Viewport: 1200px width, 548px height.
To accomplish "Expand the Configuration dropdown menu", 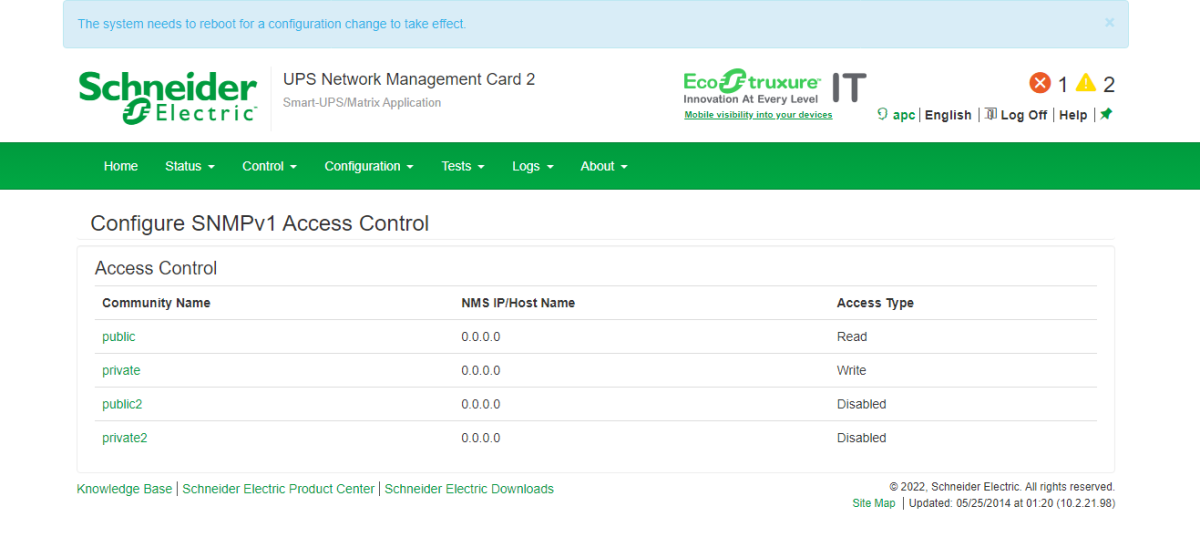I will click(369, 166).
